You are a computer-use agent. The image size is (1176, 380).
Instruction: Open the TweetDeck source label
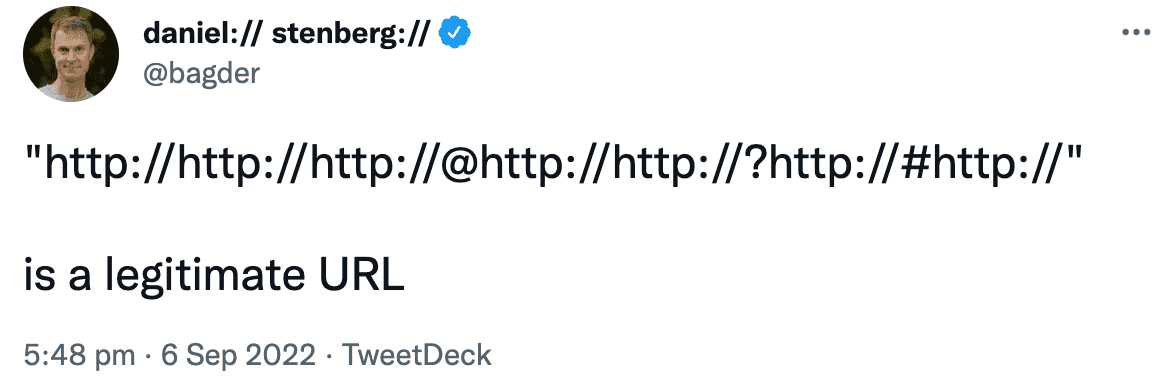point(416,355)
